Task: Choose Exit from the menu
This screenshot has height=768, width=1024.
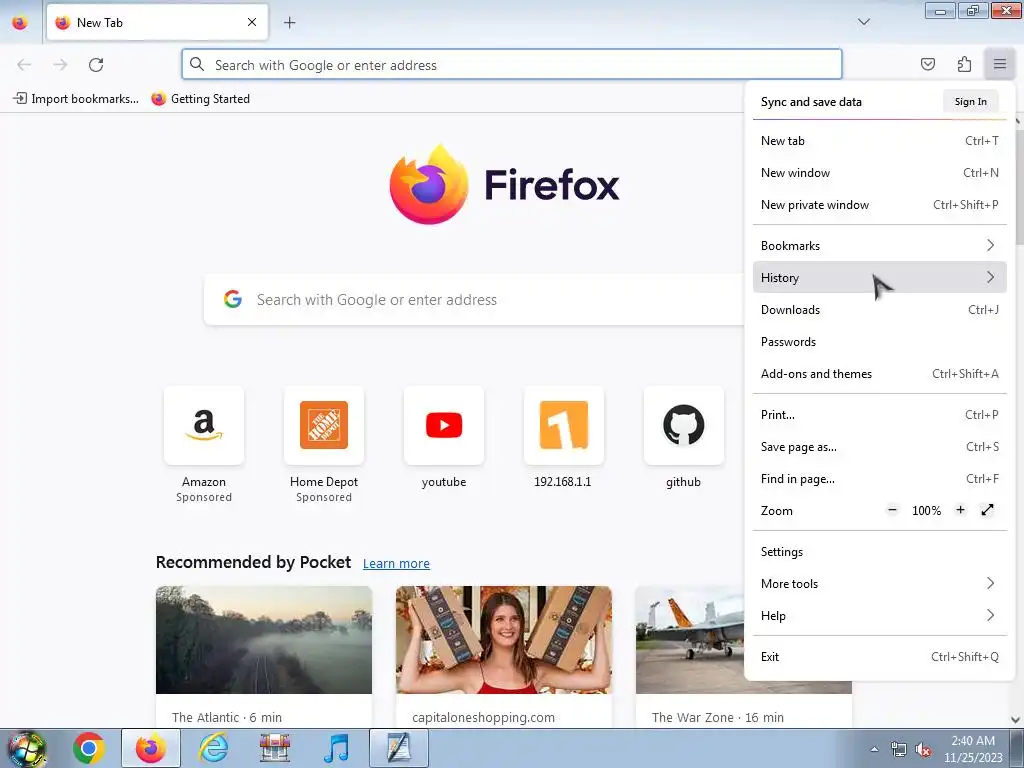Action: pos(879,657)
